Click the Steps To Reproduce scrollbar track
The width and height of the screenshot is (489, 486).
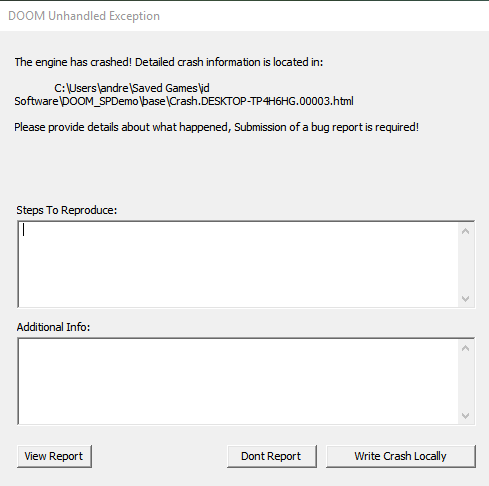(466, 265)
